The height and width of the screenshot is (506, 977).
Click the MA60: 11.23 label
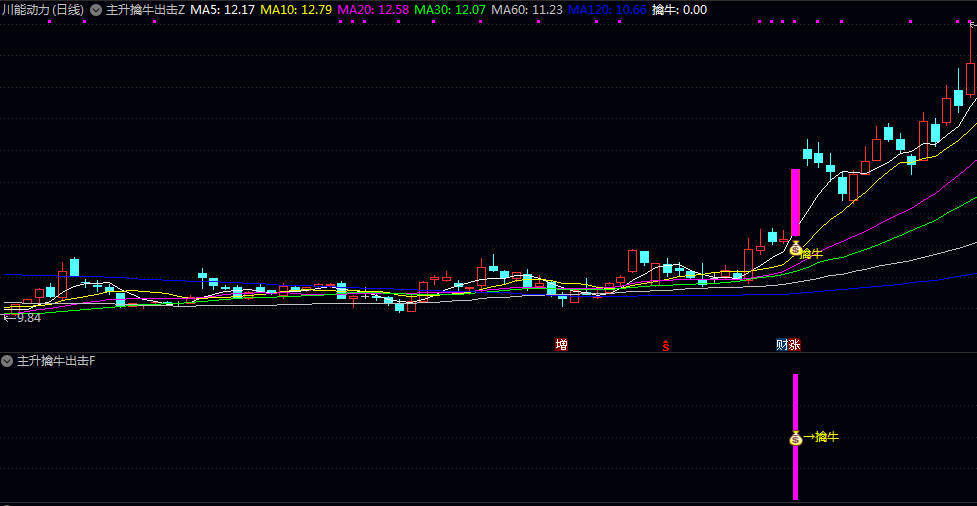click(527, 10)
